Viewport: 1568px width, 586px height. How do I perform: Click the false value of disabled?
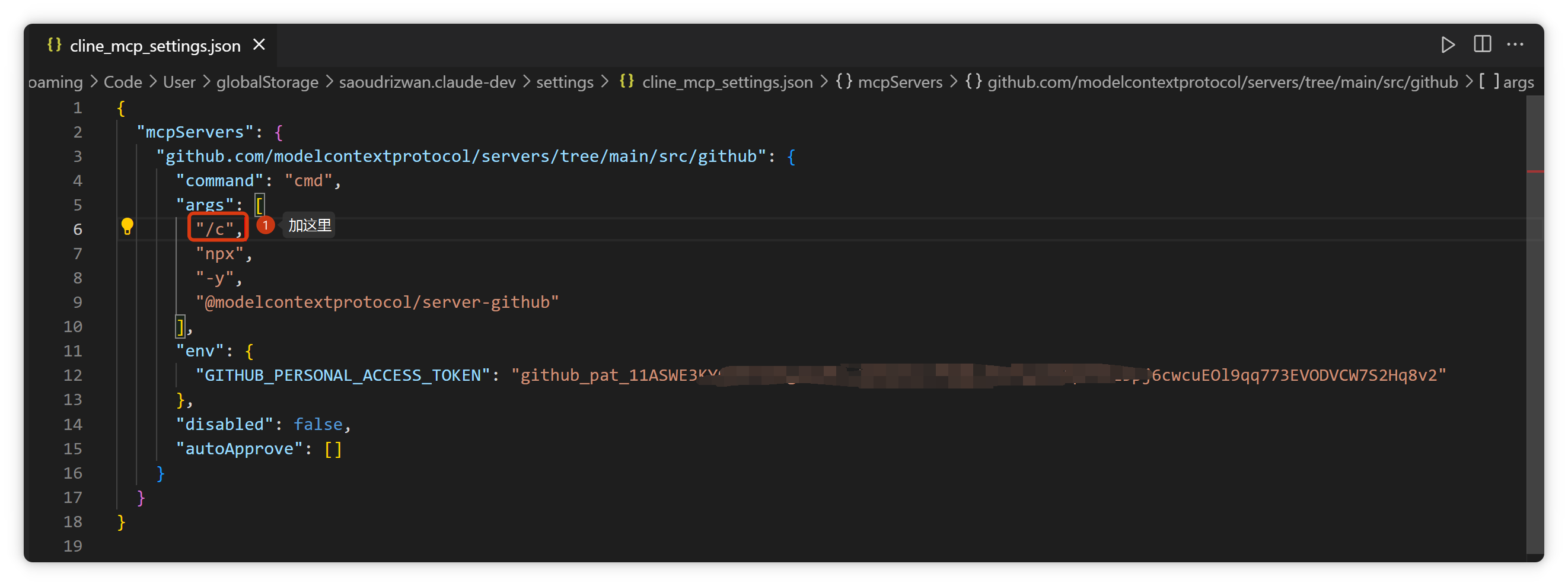point(318,424)
